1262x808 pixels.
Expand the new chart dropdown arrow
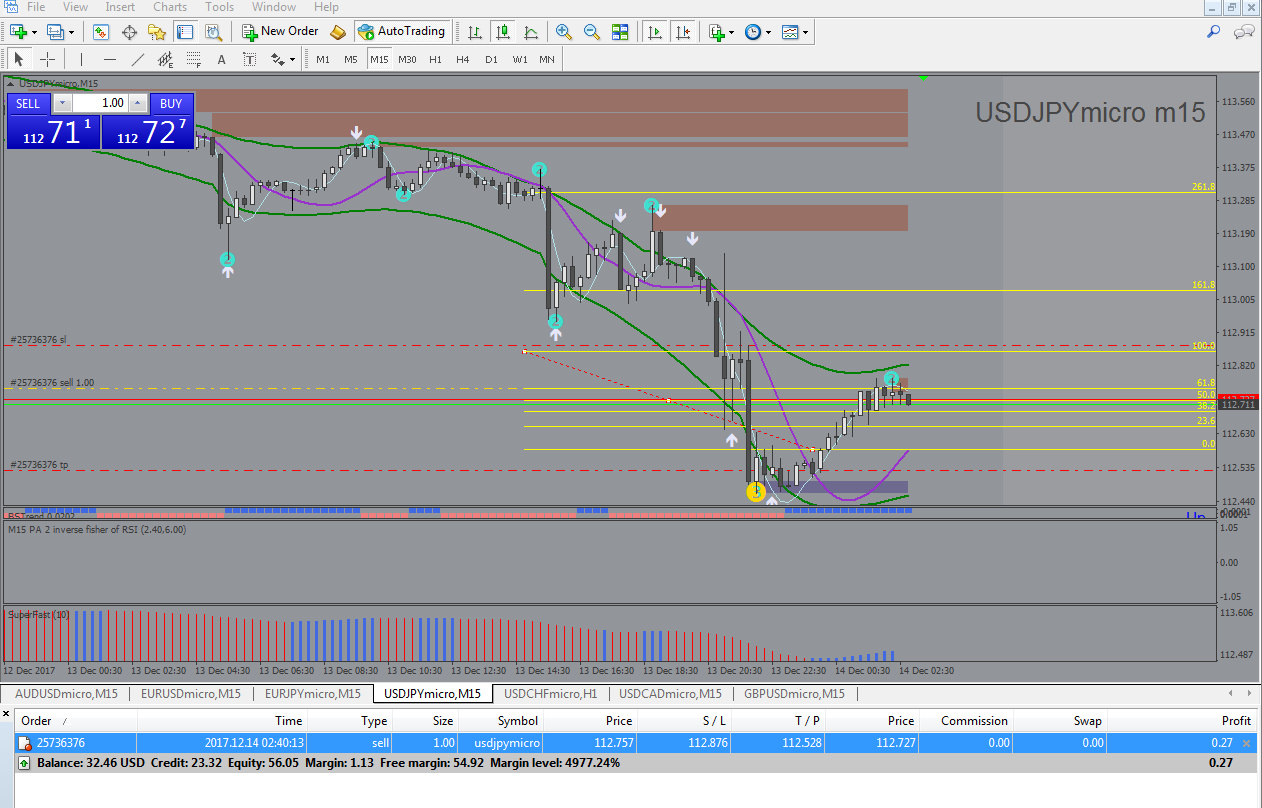pyautogui.click(x=35, y=32)
